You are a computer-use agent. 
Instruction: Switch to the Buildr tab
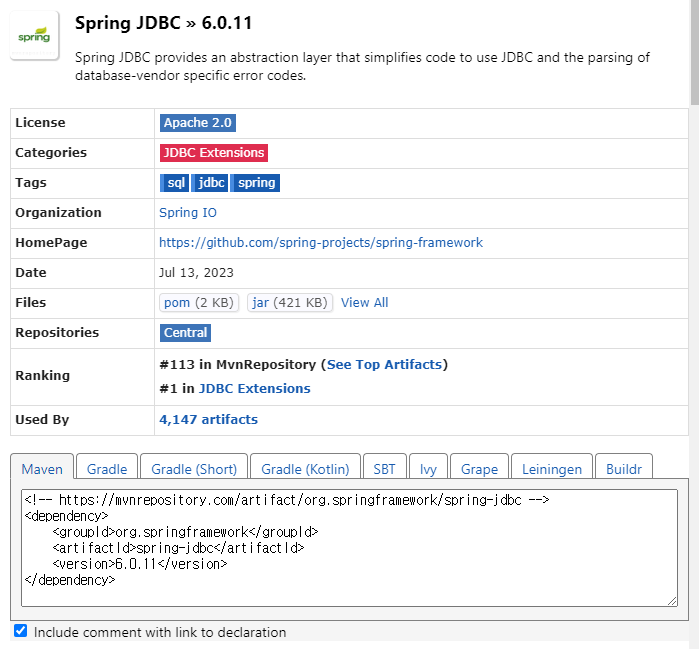(x=624, y=467)
